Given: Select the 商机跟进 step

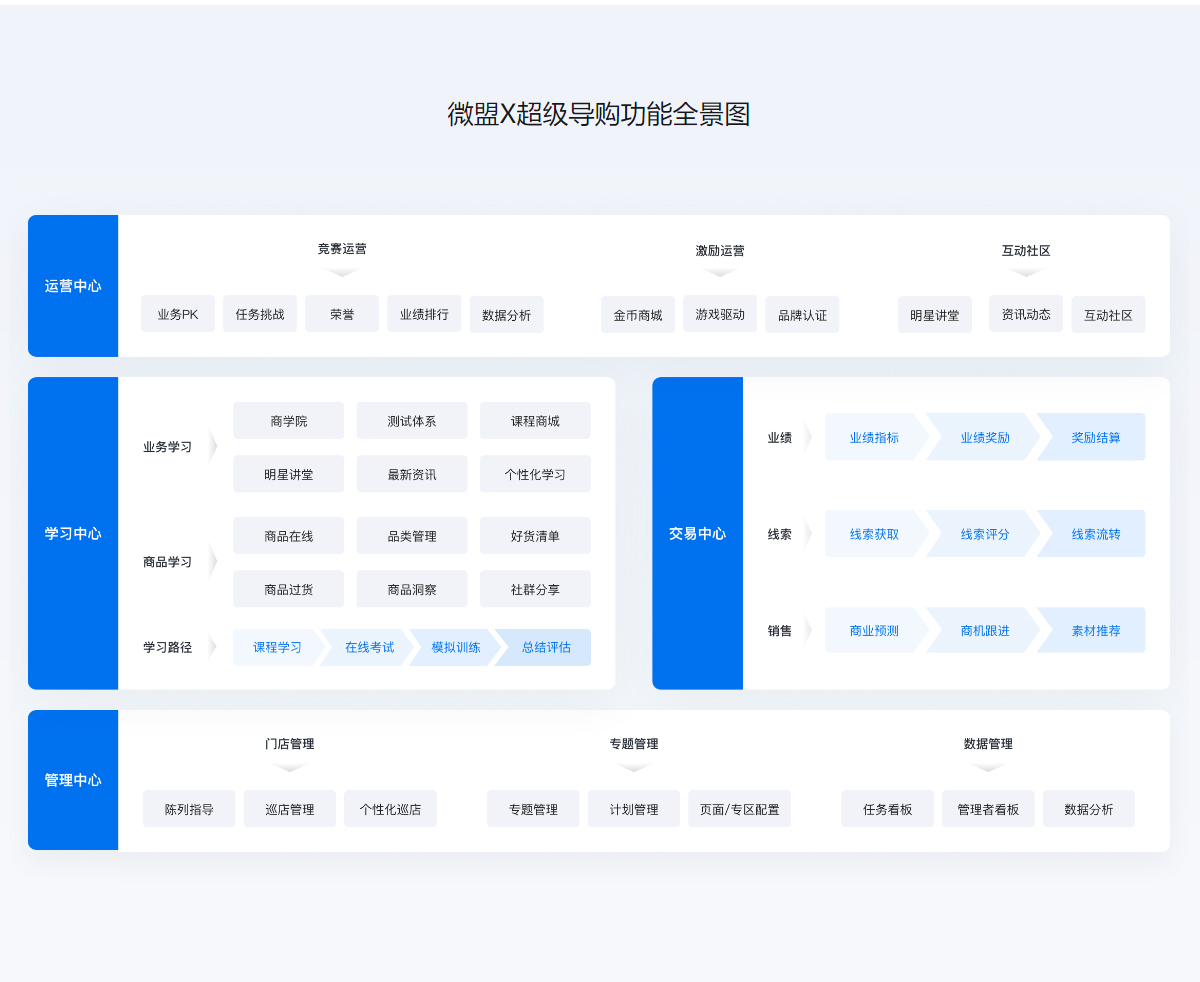Looking at the screenshot, I should tap(985, 631).
